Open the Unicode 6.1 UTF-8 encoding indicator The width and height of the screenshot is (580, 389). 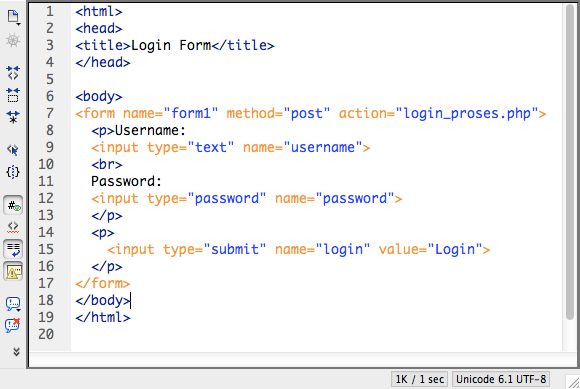[501, 379]
